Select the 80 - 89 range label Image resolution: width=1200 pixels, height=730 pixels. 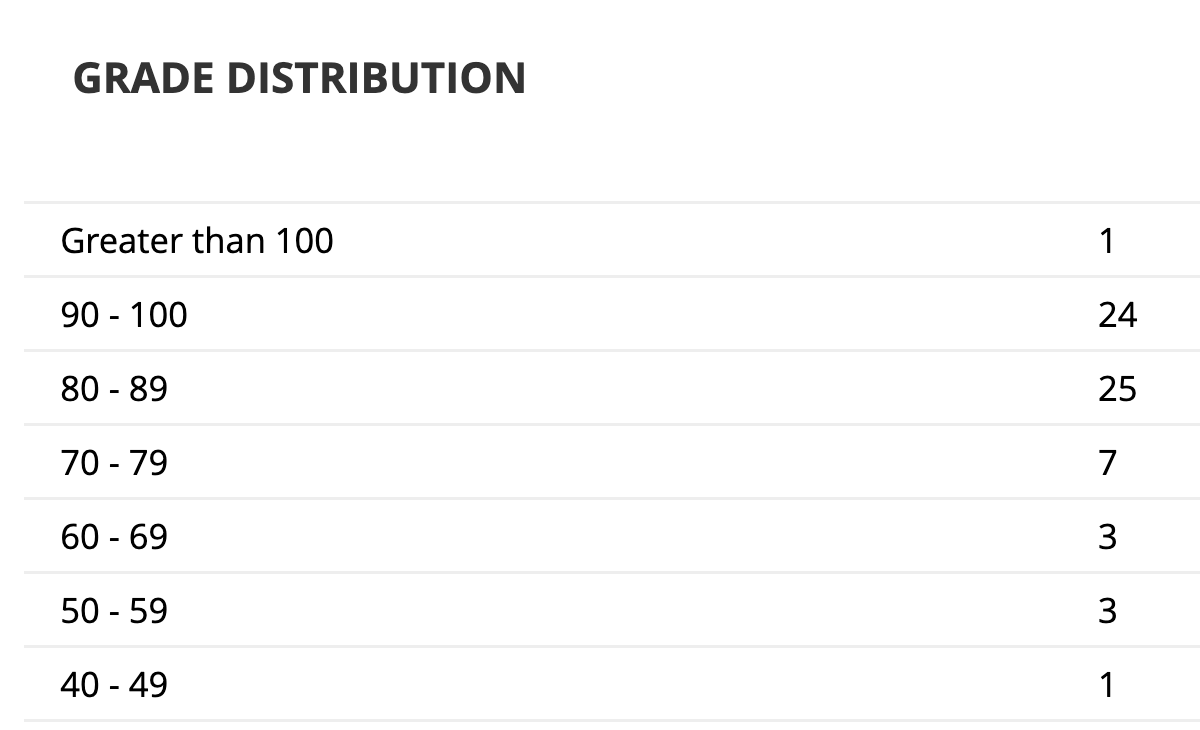[114, 389]
